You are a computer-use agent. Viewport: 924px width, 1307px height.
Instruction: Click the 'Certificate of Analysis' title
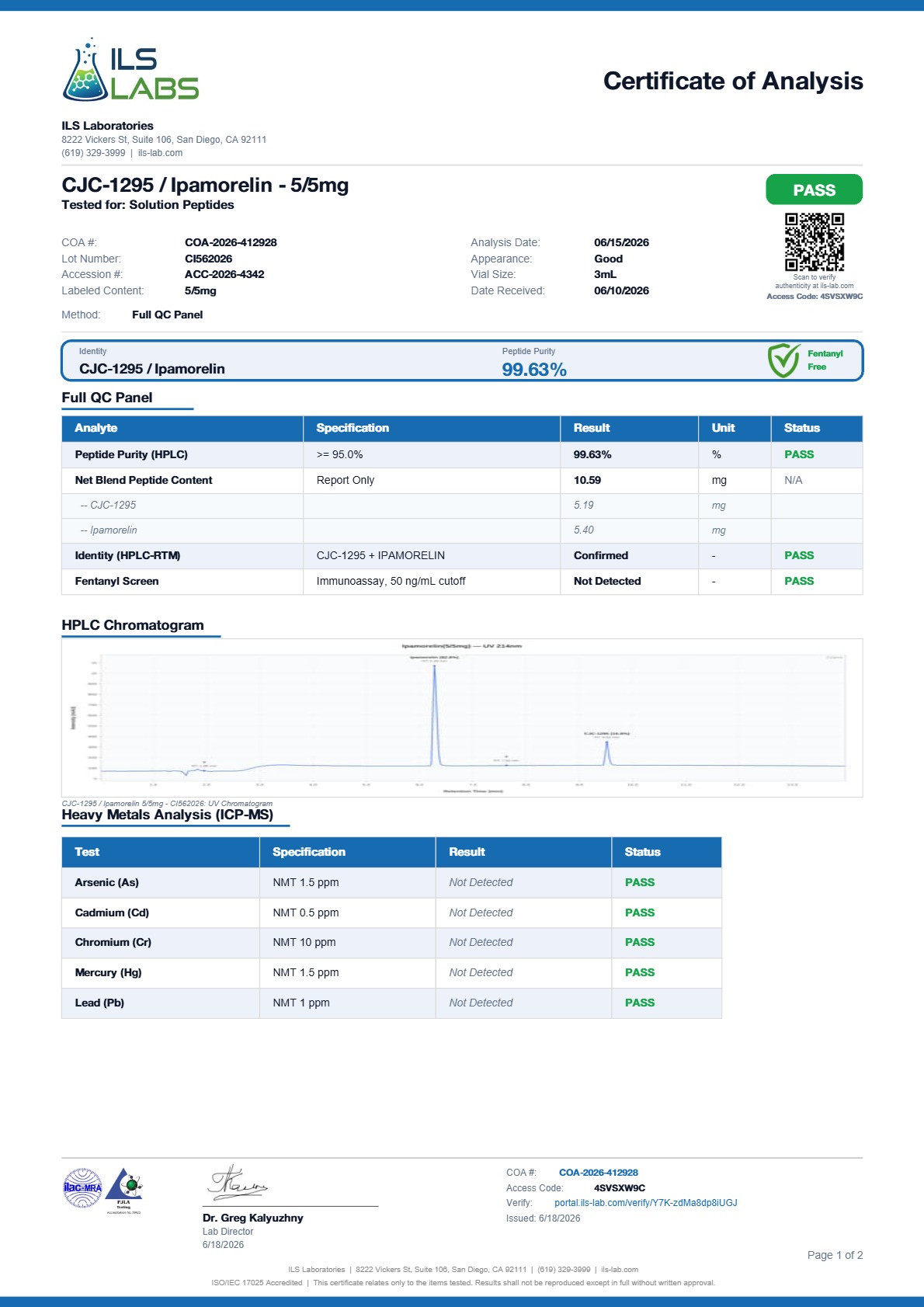pyautogui.click(x=733, y=81)
